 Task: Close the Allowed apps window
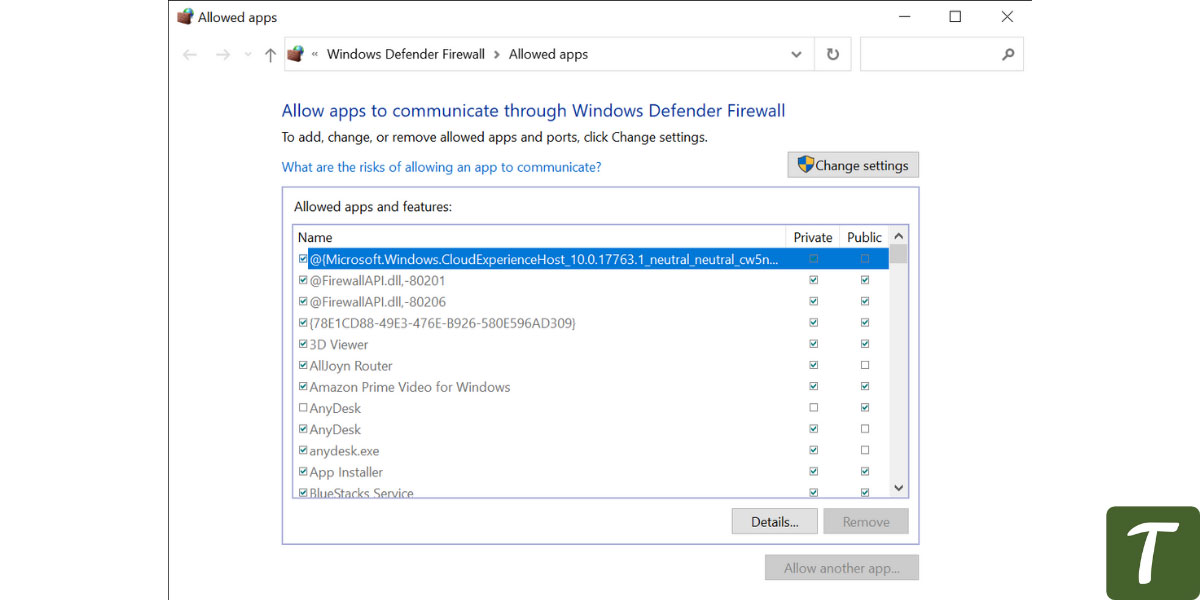(x=1007, y=17)
